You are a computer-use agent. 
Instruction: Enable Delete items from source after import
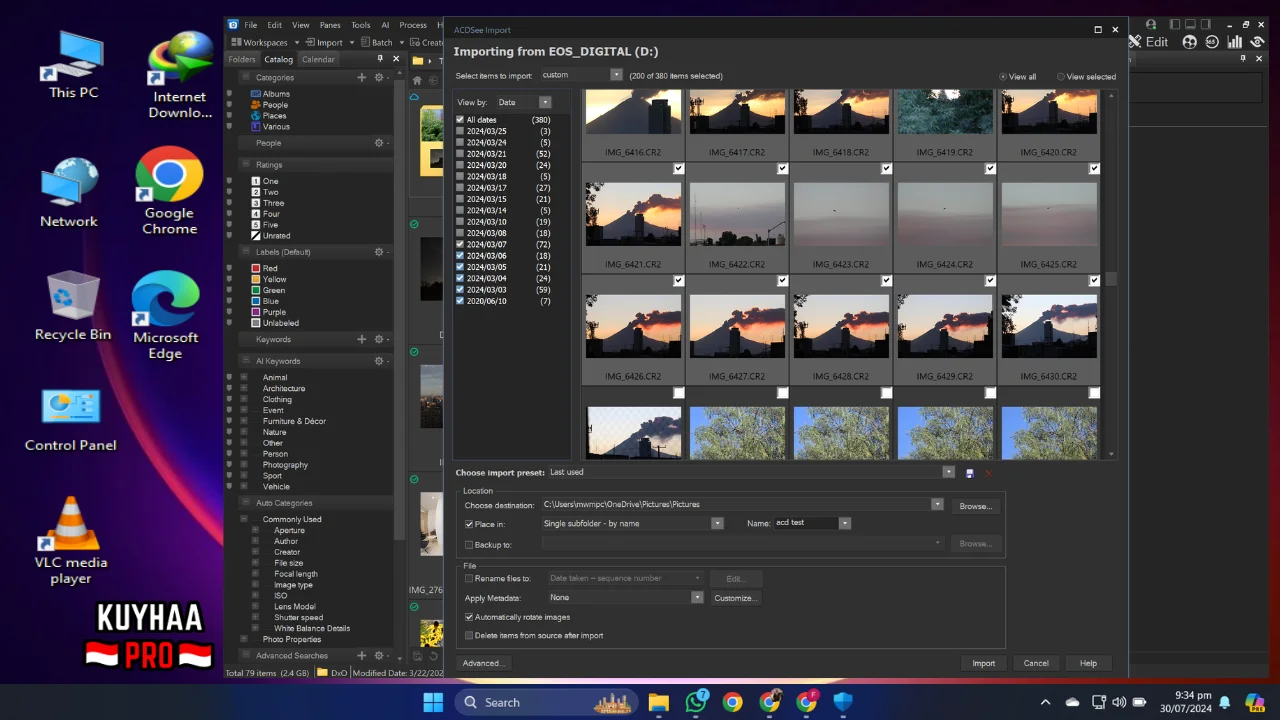pos(469,635)
